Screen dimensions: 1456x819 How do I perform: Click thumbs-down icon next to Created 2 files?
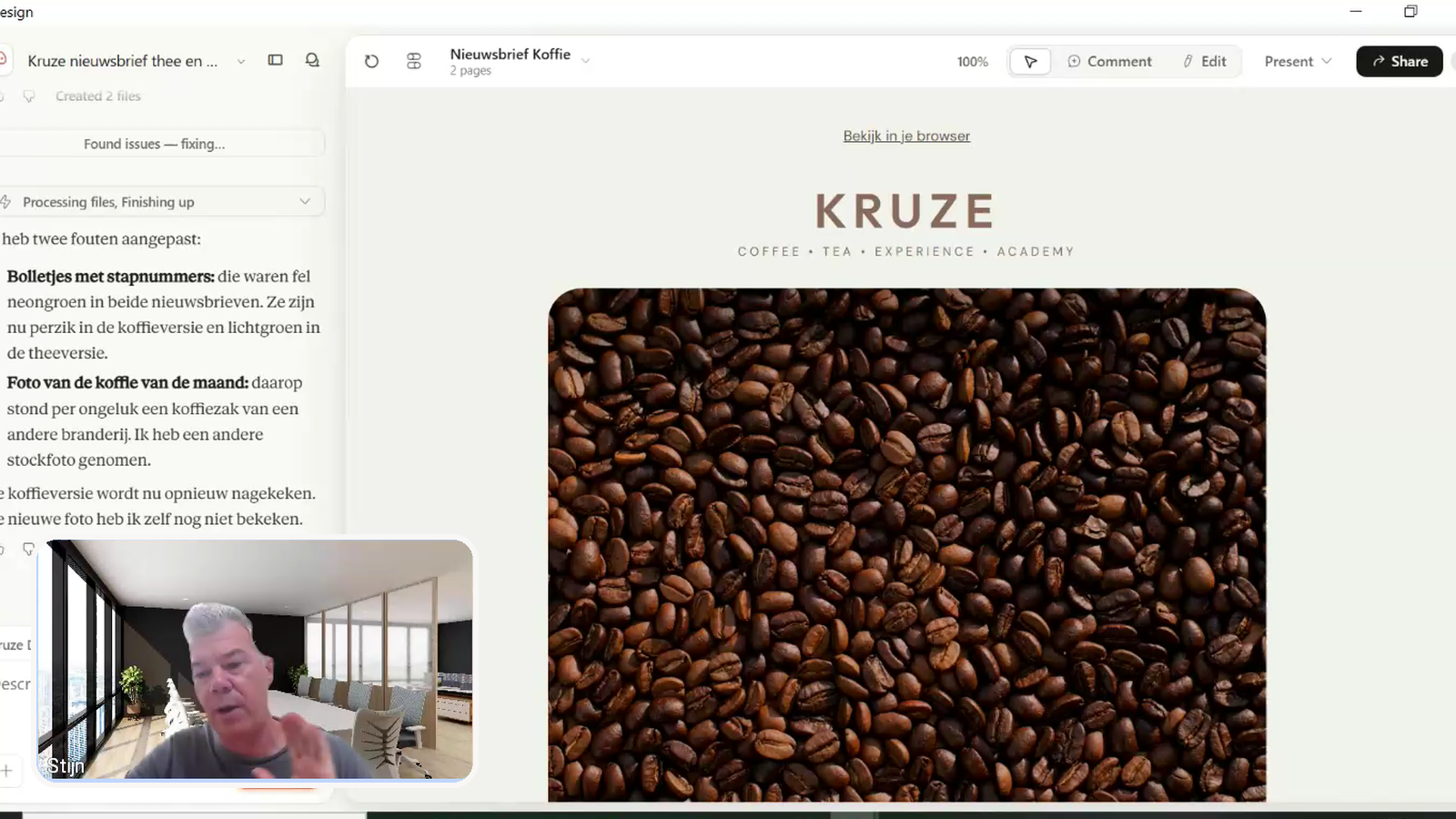tap(29, 96)
